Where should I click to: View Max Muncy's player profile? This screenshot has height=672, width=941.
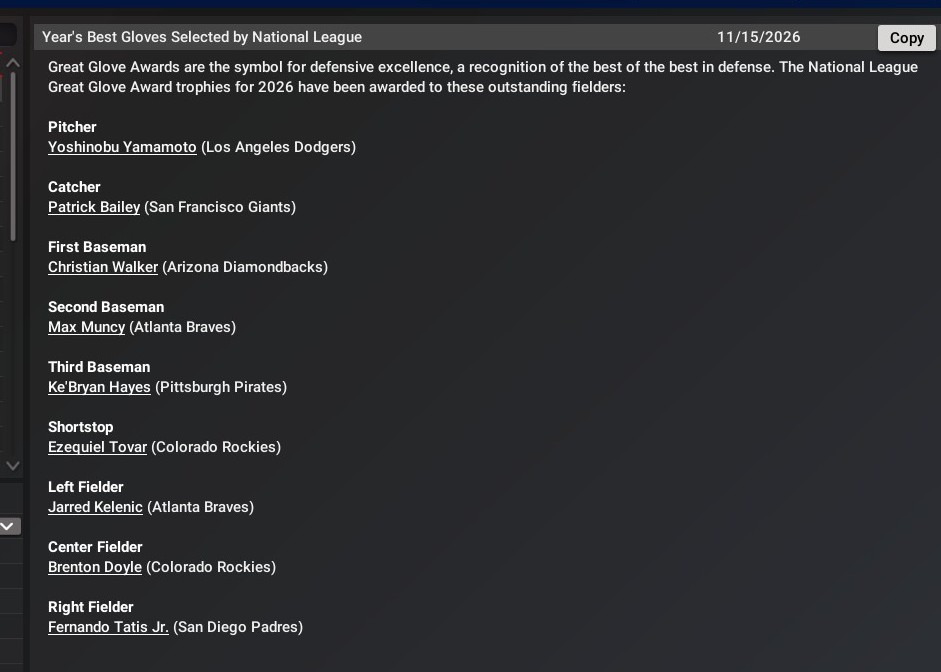click(x=86, y=327)
